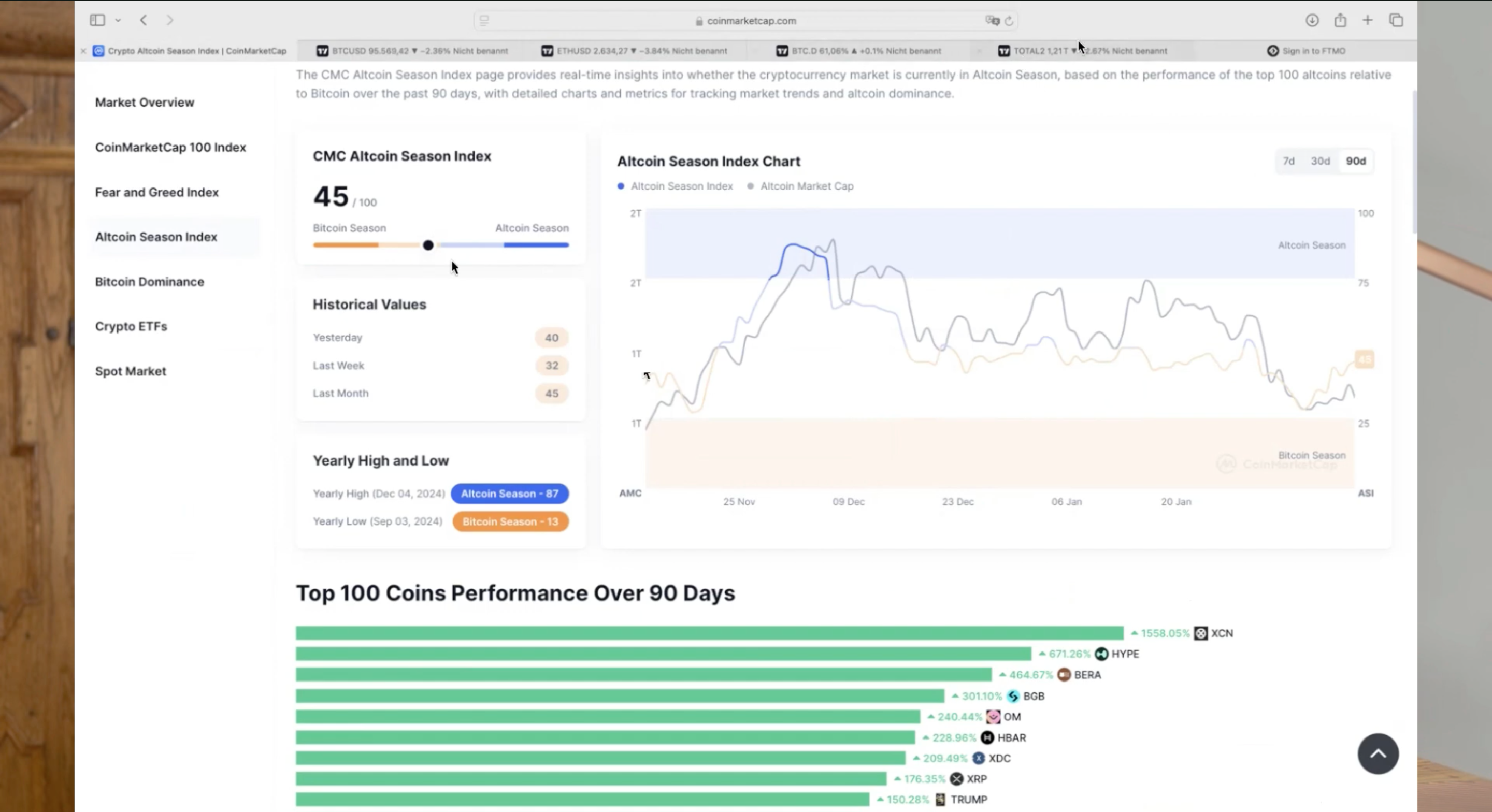1492x812 pixels.
Task: Open Bitcoin Dominance in sidebar
Action: (x=149, y=282)
